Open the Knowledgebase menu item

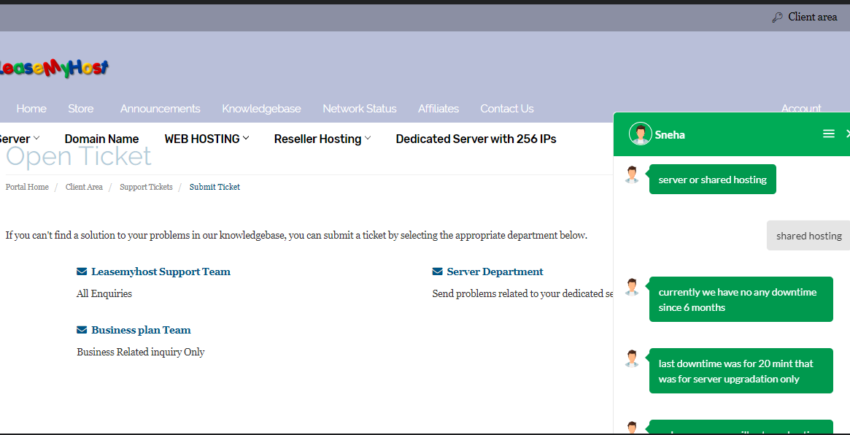[261, 108]
